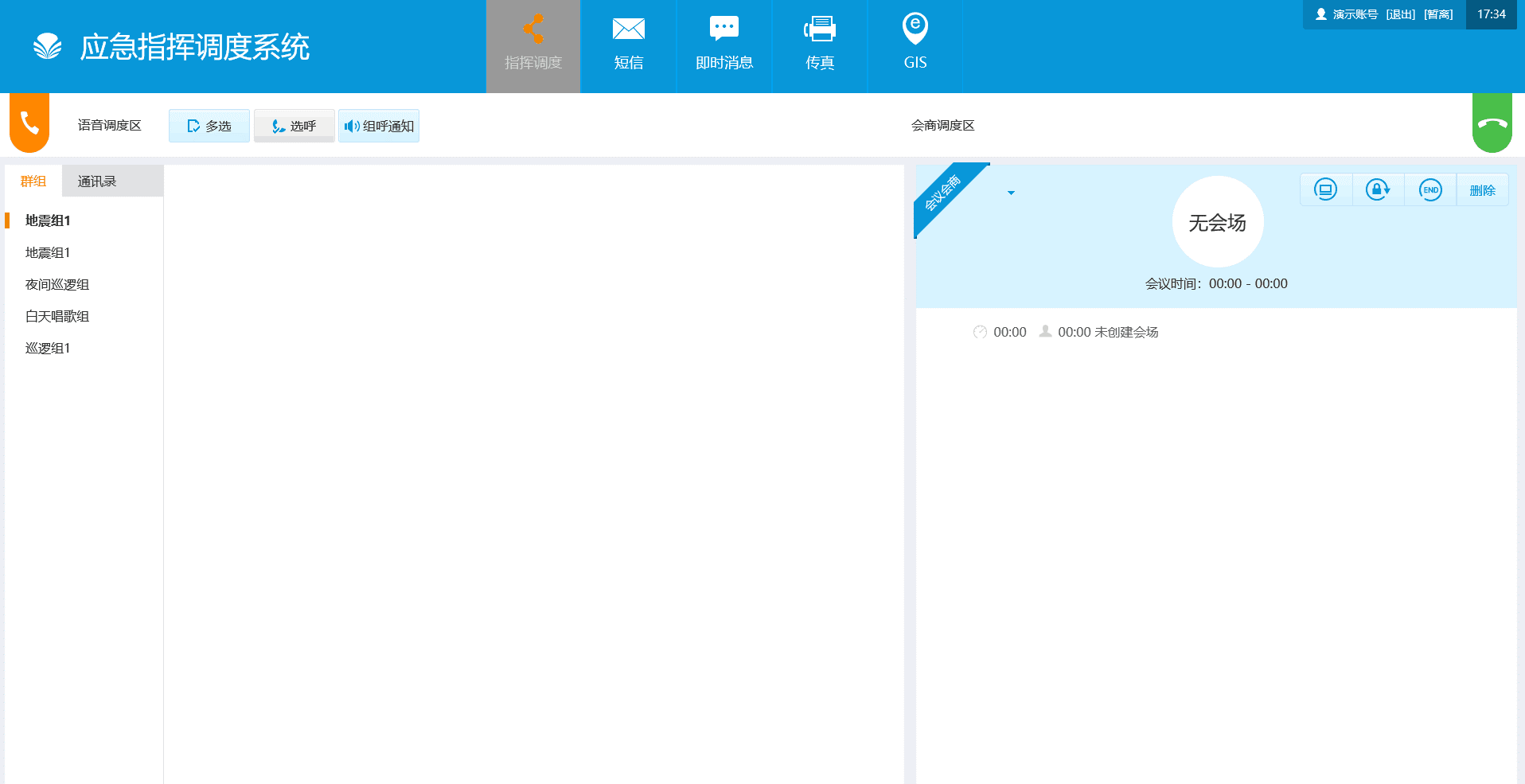1525x784 pixels.
Task: Select the 夜间巡逻组 group
Action: [x=57, y=284]
